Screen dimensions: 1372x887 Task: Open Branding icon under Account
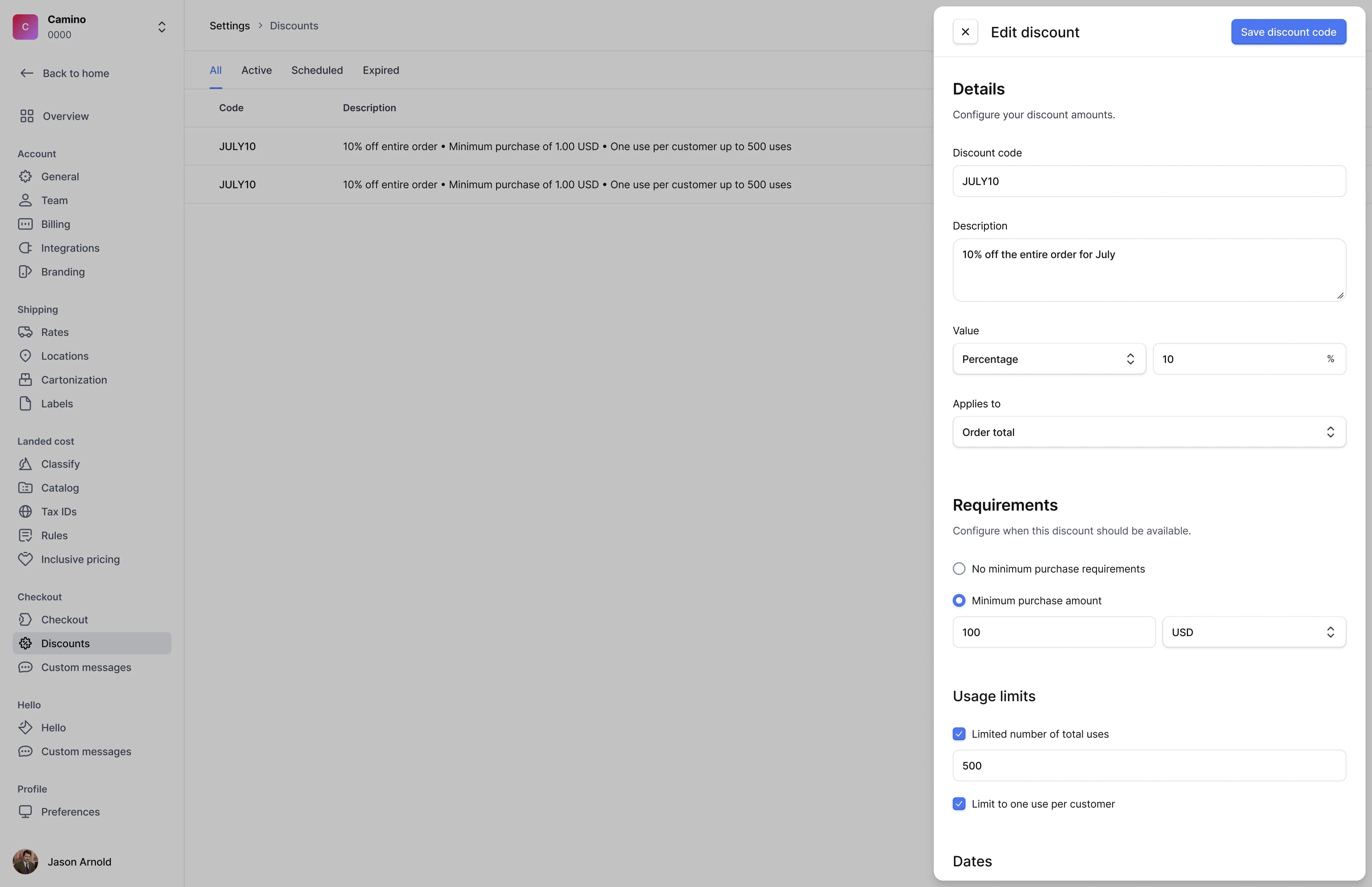point(25,272)
